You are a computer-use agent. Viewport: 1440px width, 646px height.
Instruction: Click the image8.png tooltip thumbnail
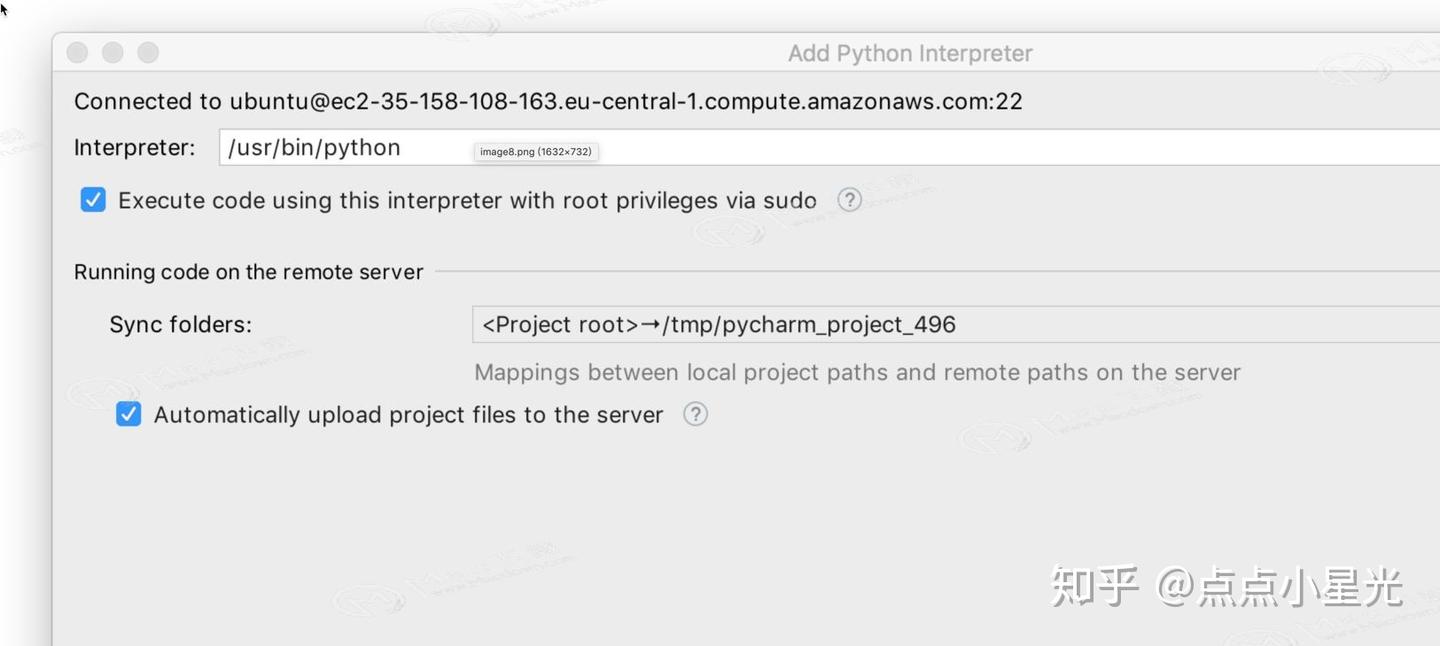click(x=536, y=151)
